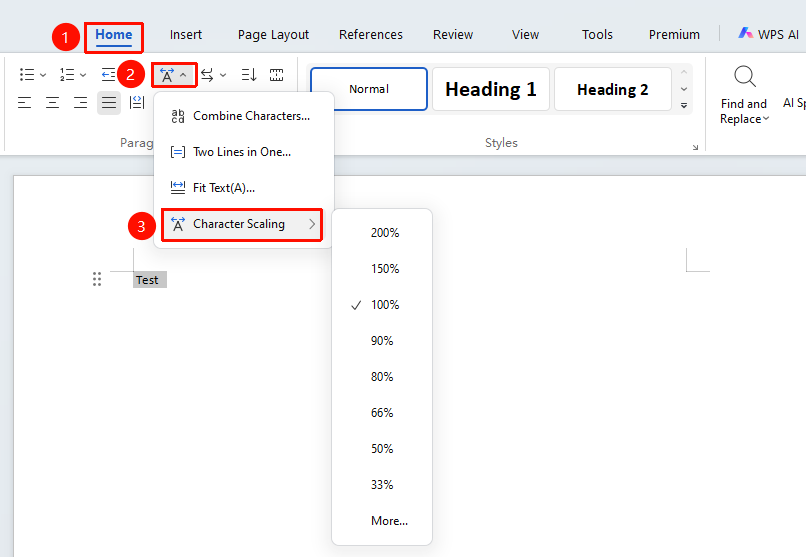Expand the bullet list dropdown arrow
This screenshot has height=557, width=806.
pyautogui.click(x=43, y=75)
